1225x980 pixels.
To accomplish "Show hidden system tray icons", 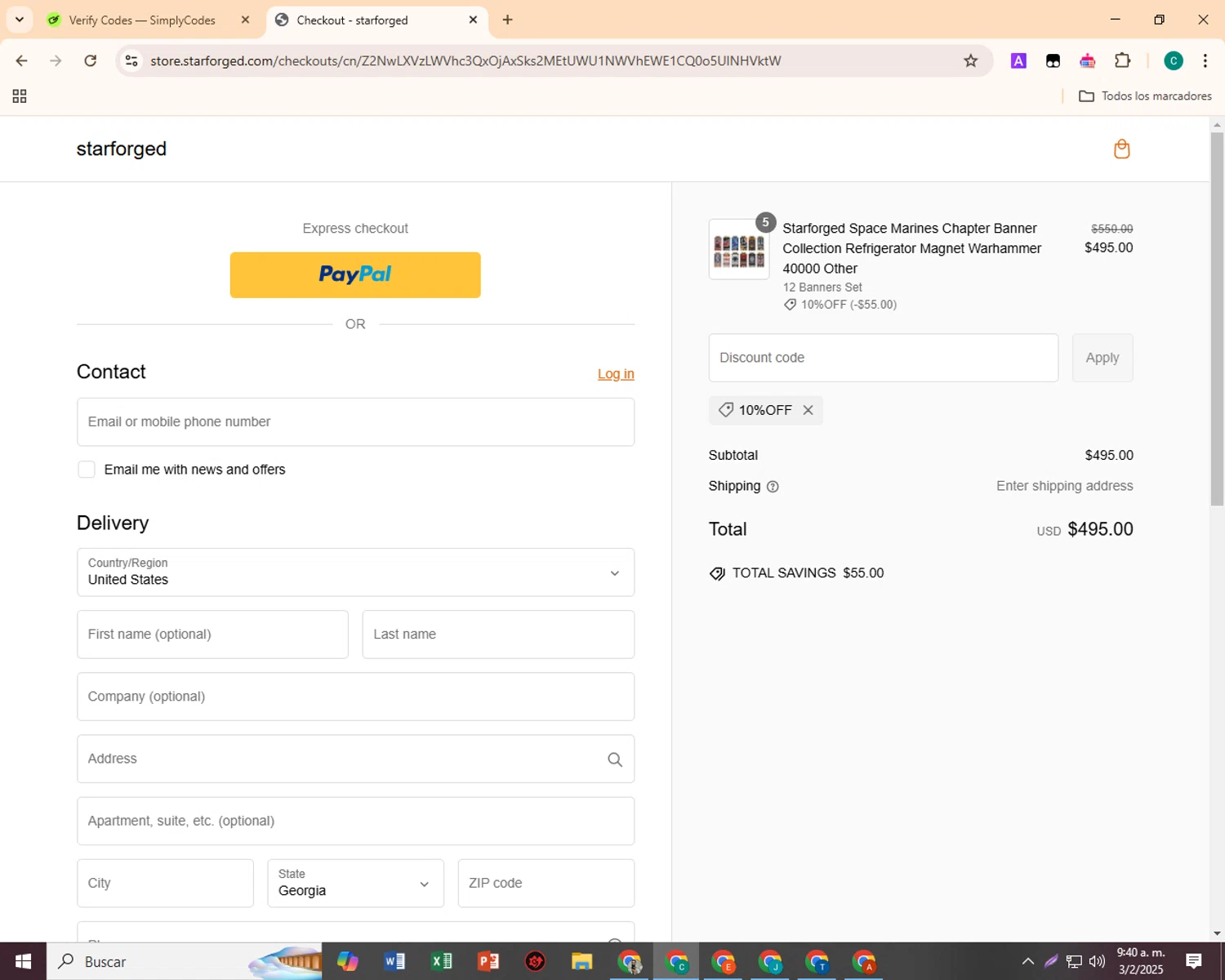I will [x=1027, y=961].
